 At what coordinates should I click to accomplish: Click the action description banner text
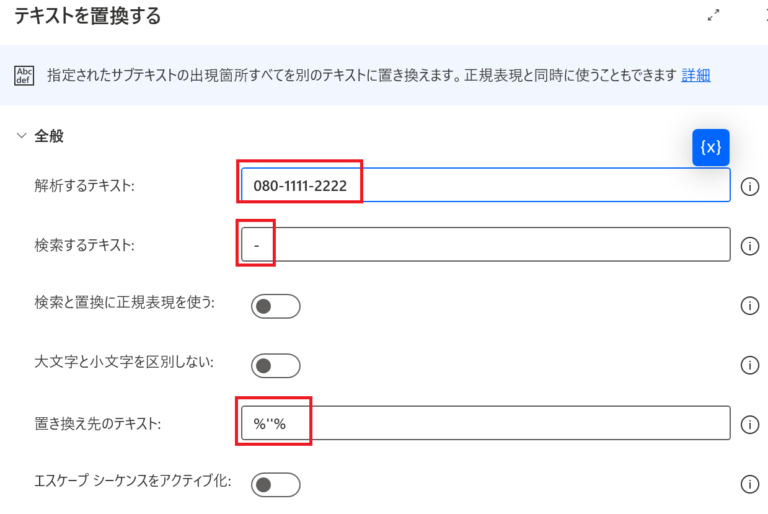coord(360,75)
